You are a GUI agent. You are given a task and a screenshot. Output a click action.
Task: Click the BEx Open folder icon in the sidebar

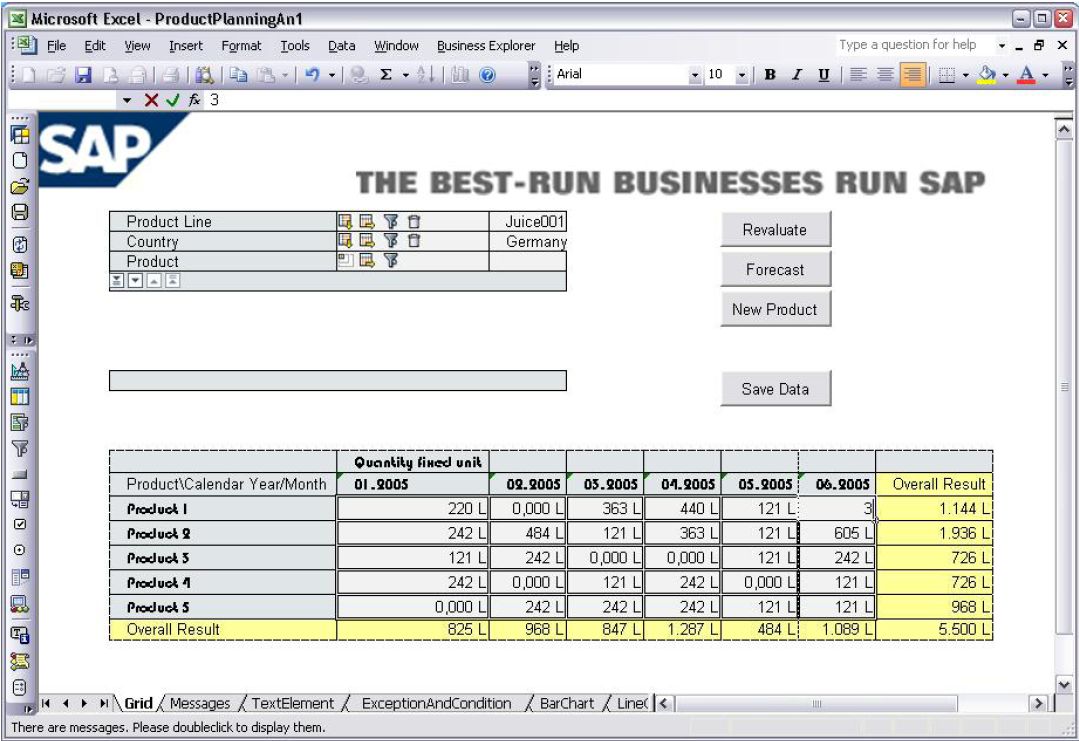(x=20, y=186)
